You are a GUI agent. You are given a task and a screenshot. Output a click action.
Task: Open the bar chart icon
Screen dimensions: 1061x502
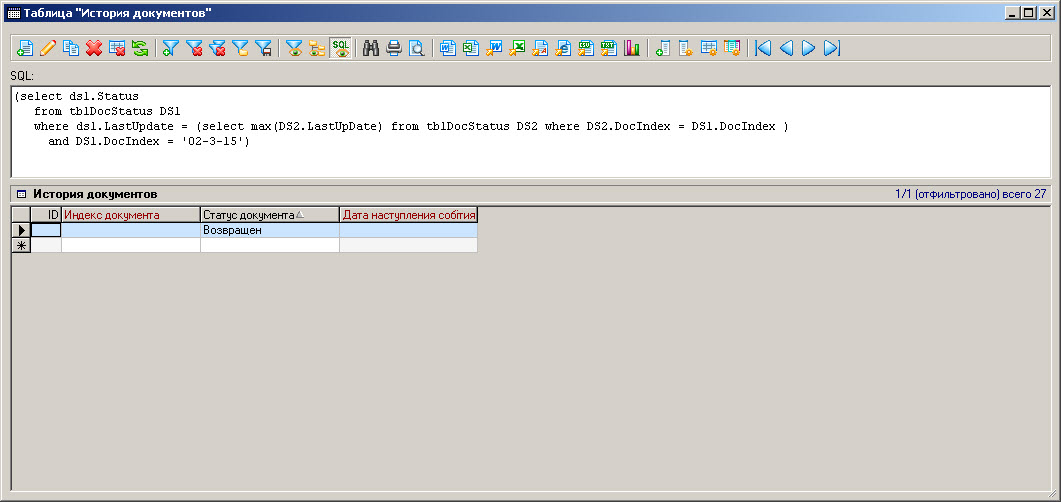(x=632, y=48)
